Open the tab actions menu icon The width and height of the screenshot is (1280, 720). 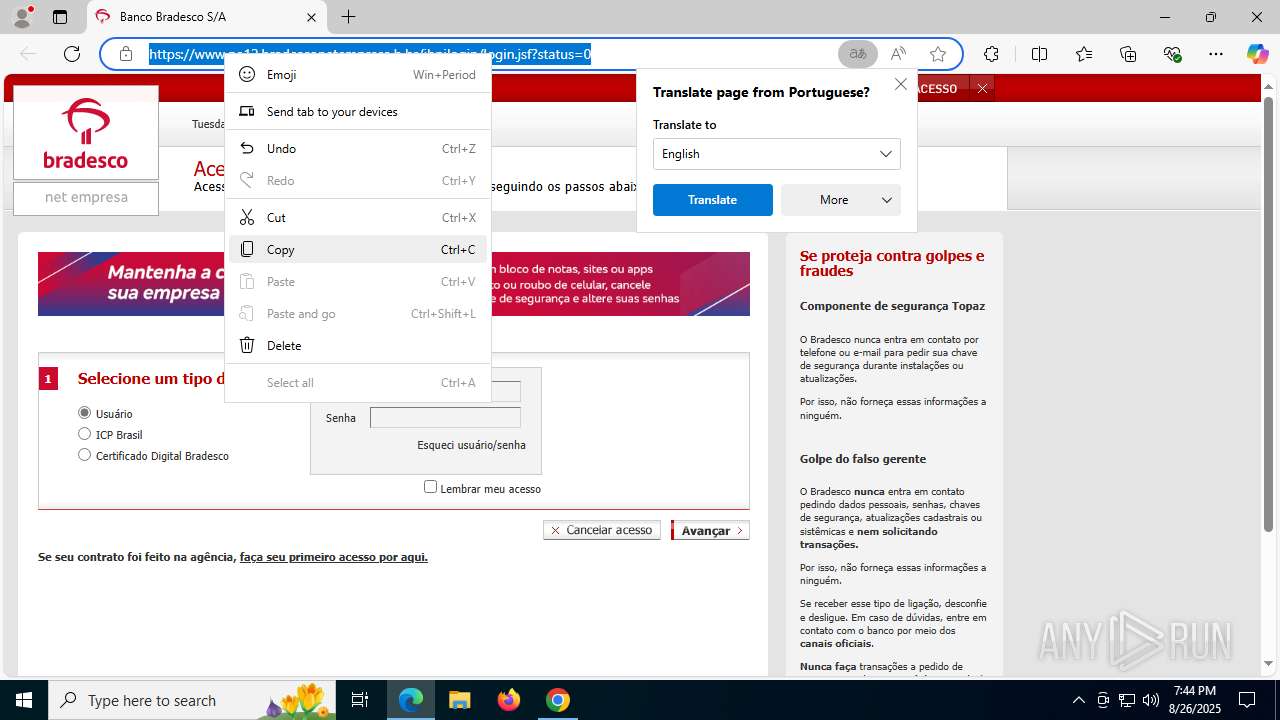click(60, 17)
